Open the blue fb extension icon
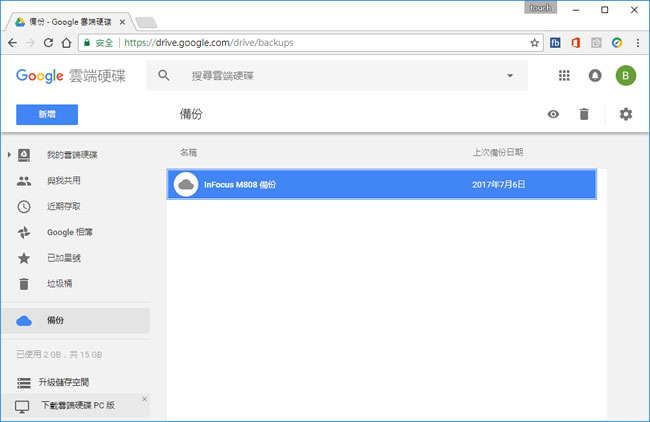Viewport: 650px width, 422px height. click(555, 43)
